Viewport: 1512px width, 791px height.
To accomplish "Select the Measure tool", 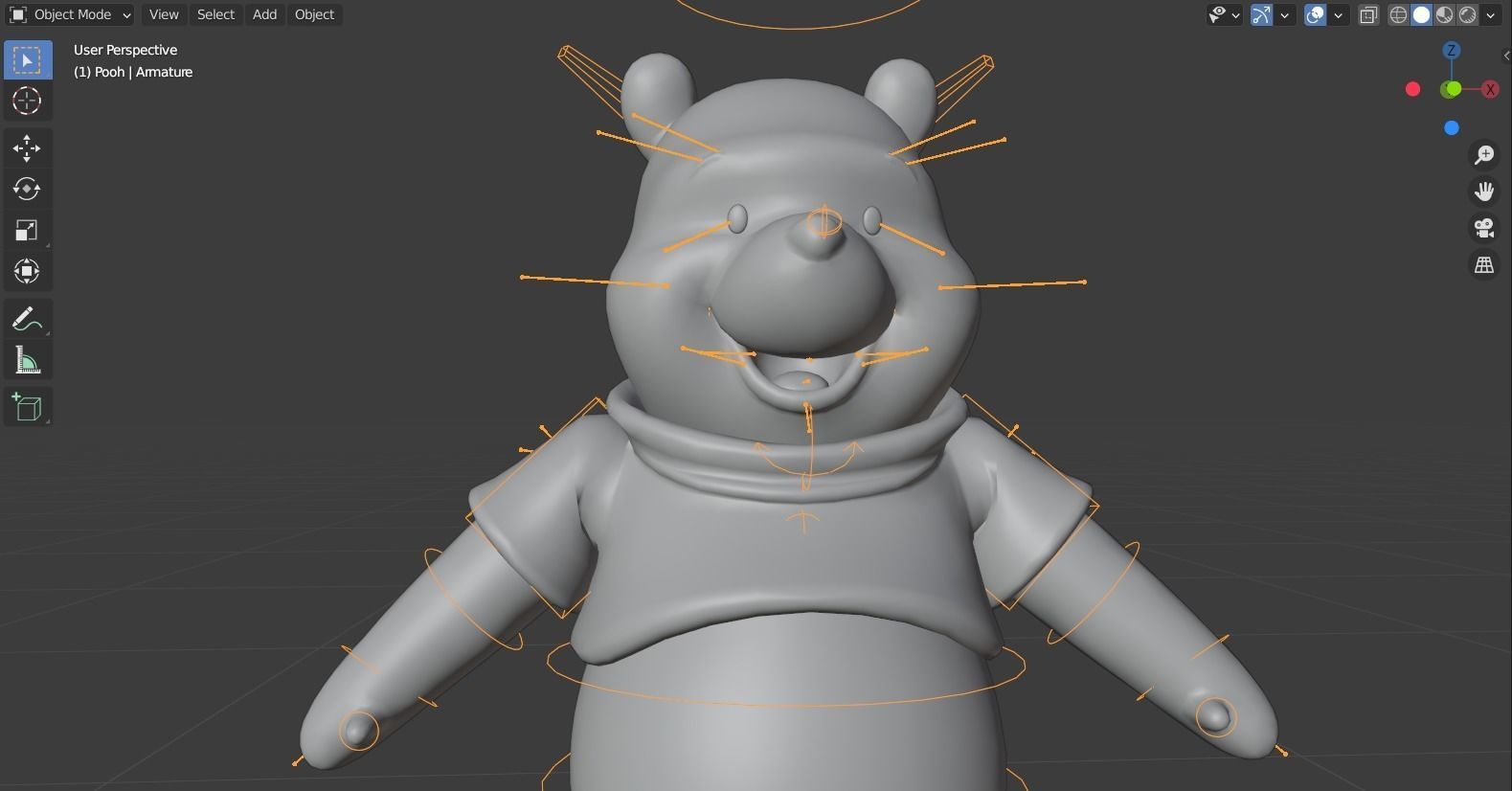I will click(27, 360).
